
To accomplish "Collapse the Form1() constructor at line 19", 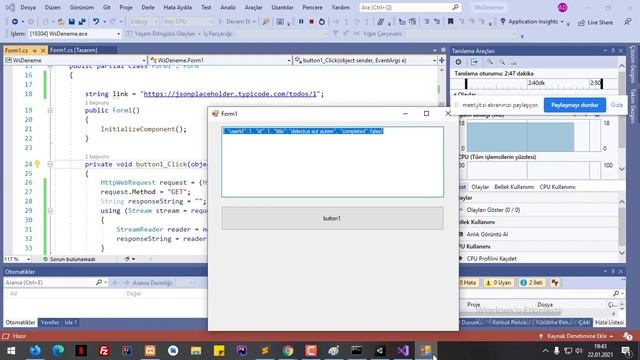I will (x=50, y=110).
